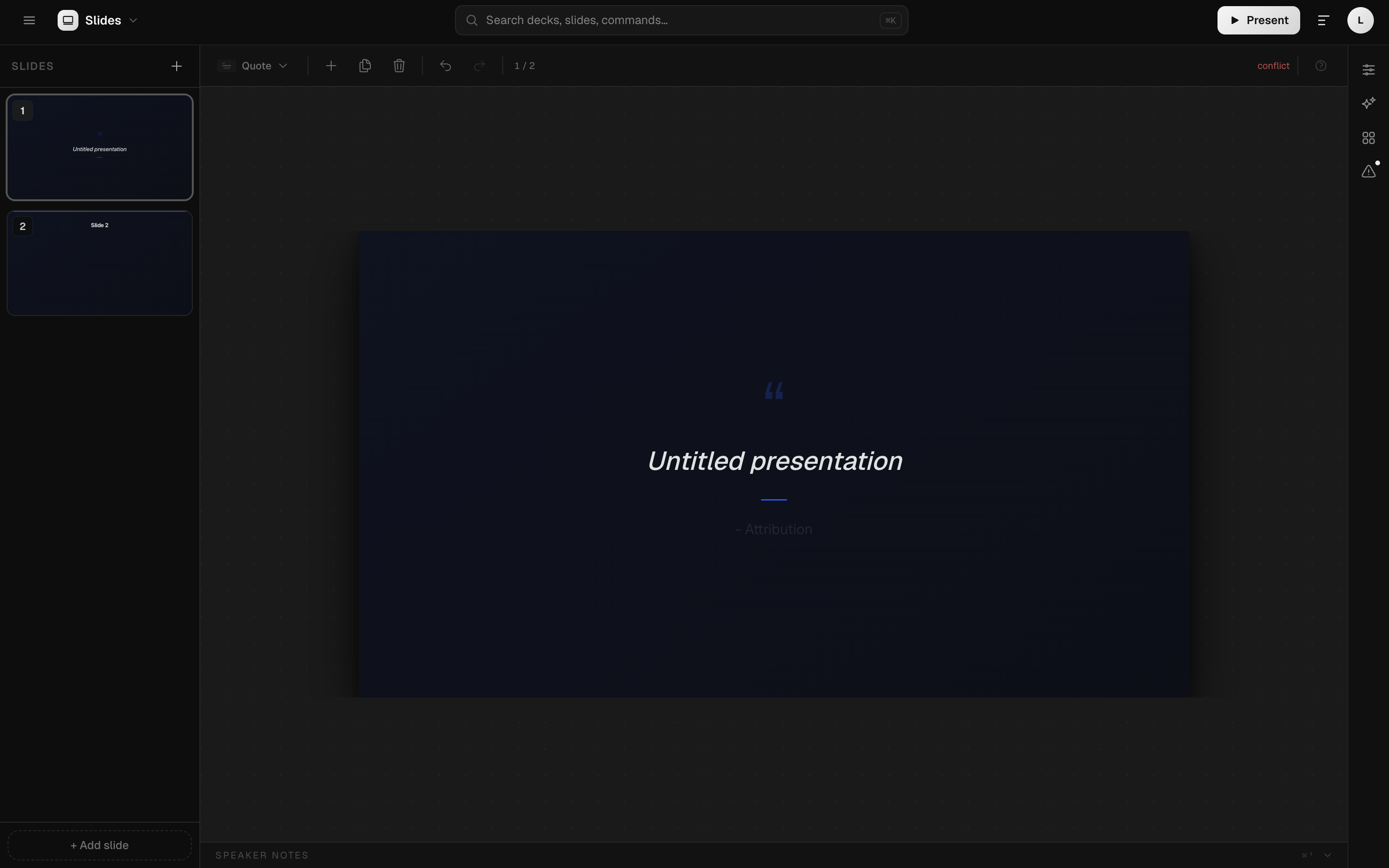1389x868 pixels.
Task: Click the toolbar plus add-slide icon
Action: click(x=331, y=66)
